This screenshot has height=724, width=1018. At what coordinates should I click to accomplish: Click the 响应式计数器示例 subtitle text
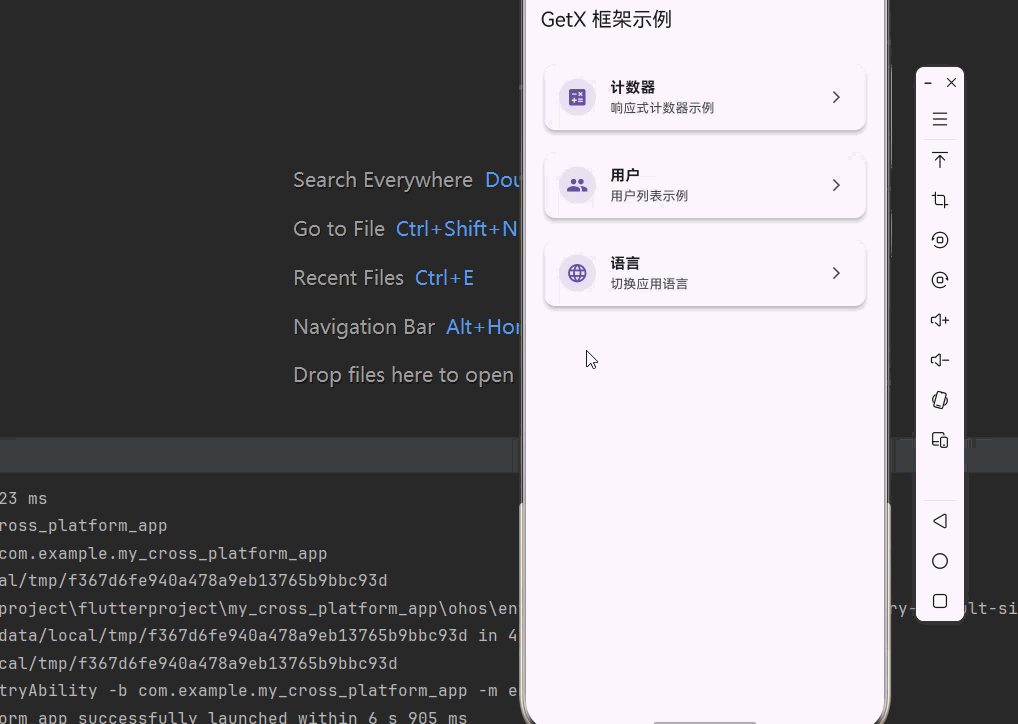coord(662,108)
